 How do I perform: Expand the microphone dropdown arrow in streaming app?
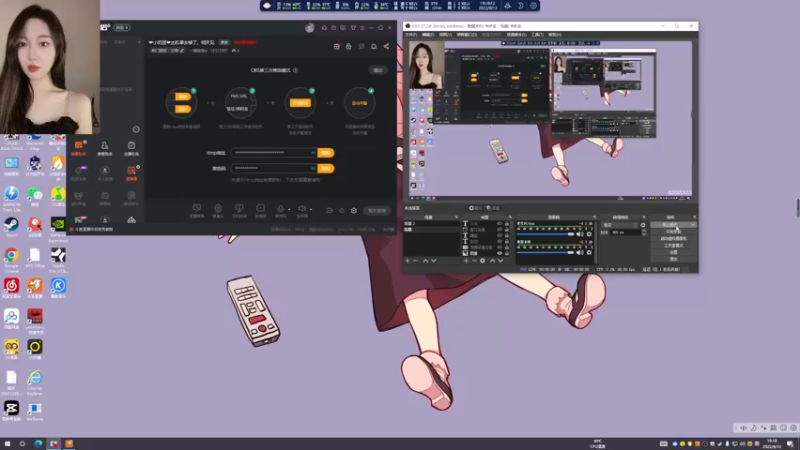coord(289,209)
